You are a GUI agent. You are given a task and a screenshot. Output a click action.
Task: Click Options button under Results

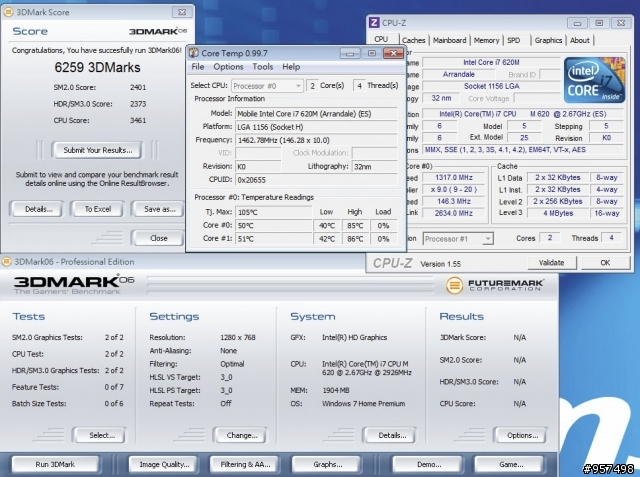coord(522,435)
